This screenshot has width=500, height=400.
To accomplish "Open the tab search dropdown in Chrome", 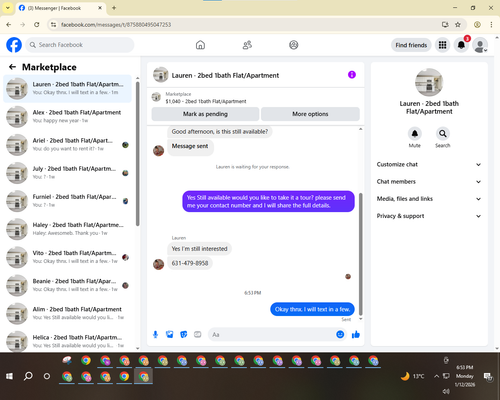I will [8, 8].
